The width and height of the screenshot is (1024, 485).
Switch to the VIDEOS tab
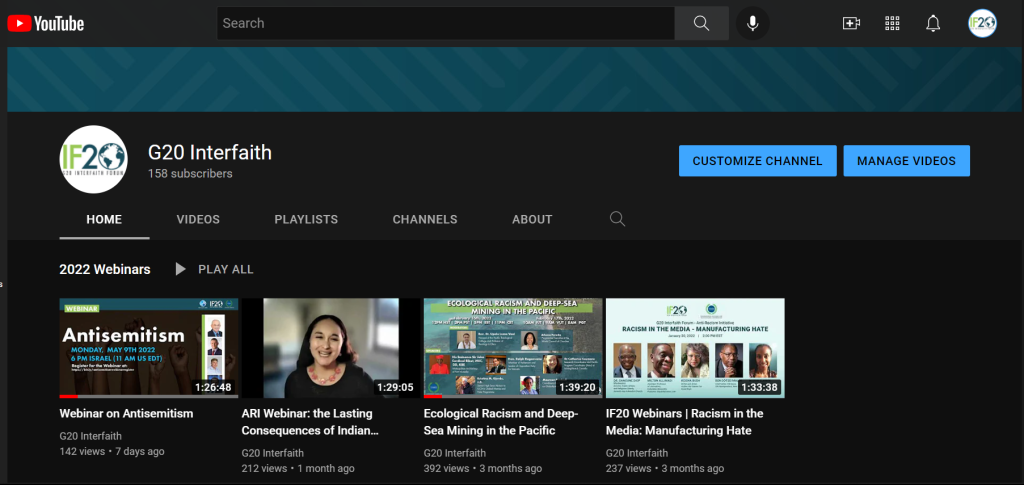click(x=198, y=220)
